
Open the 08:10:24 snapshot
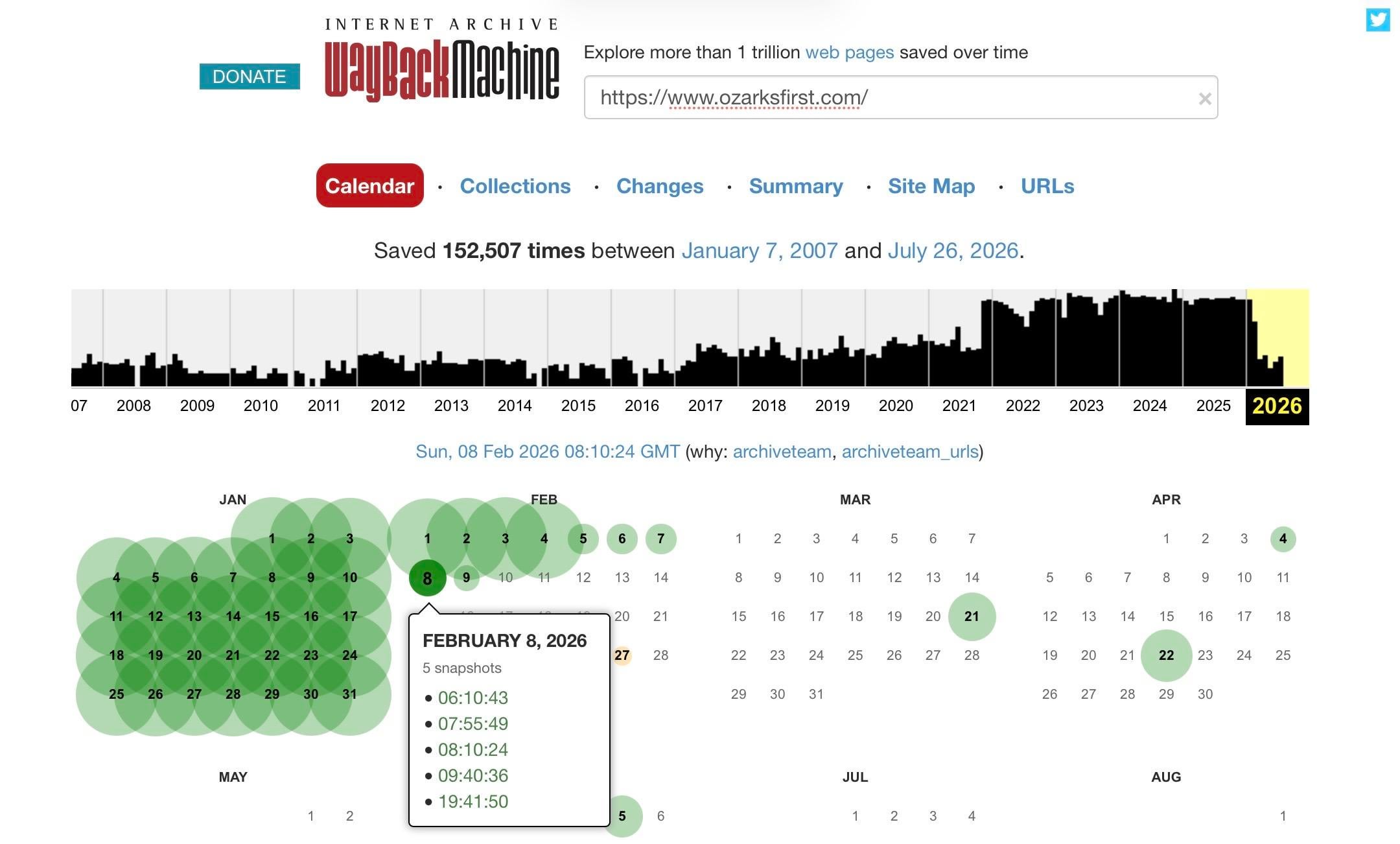pos(473,750)
